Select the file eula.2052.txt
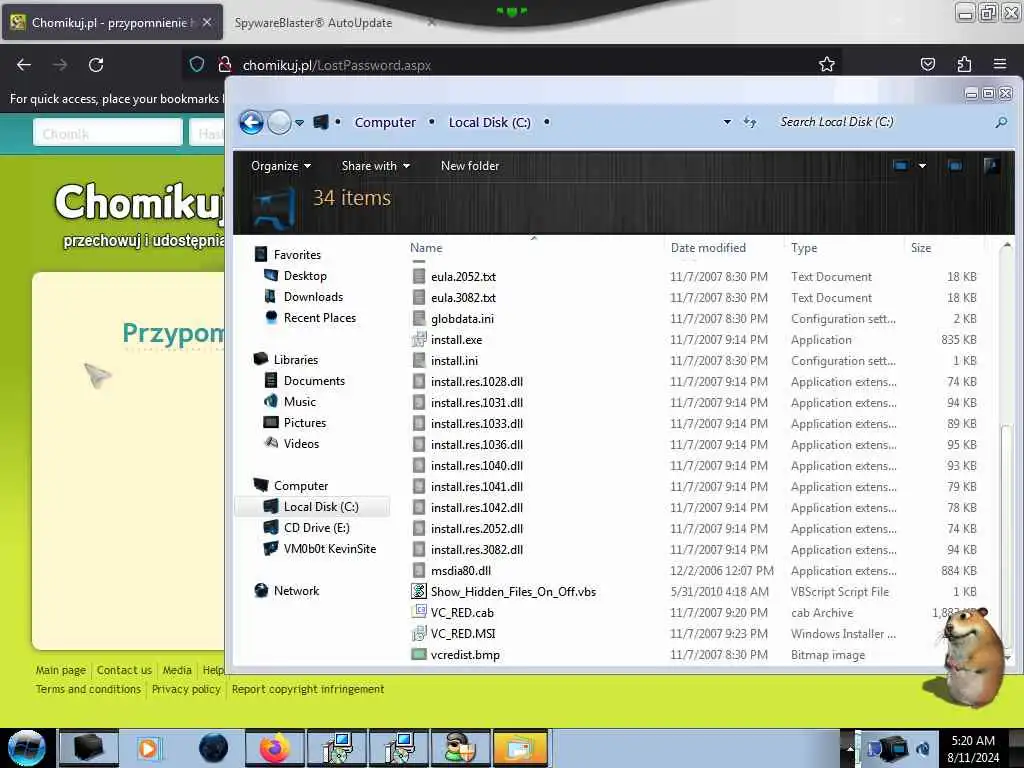Image resolution: width=1024 pixels, height=768 pixels. click(463, 276)
